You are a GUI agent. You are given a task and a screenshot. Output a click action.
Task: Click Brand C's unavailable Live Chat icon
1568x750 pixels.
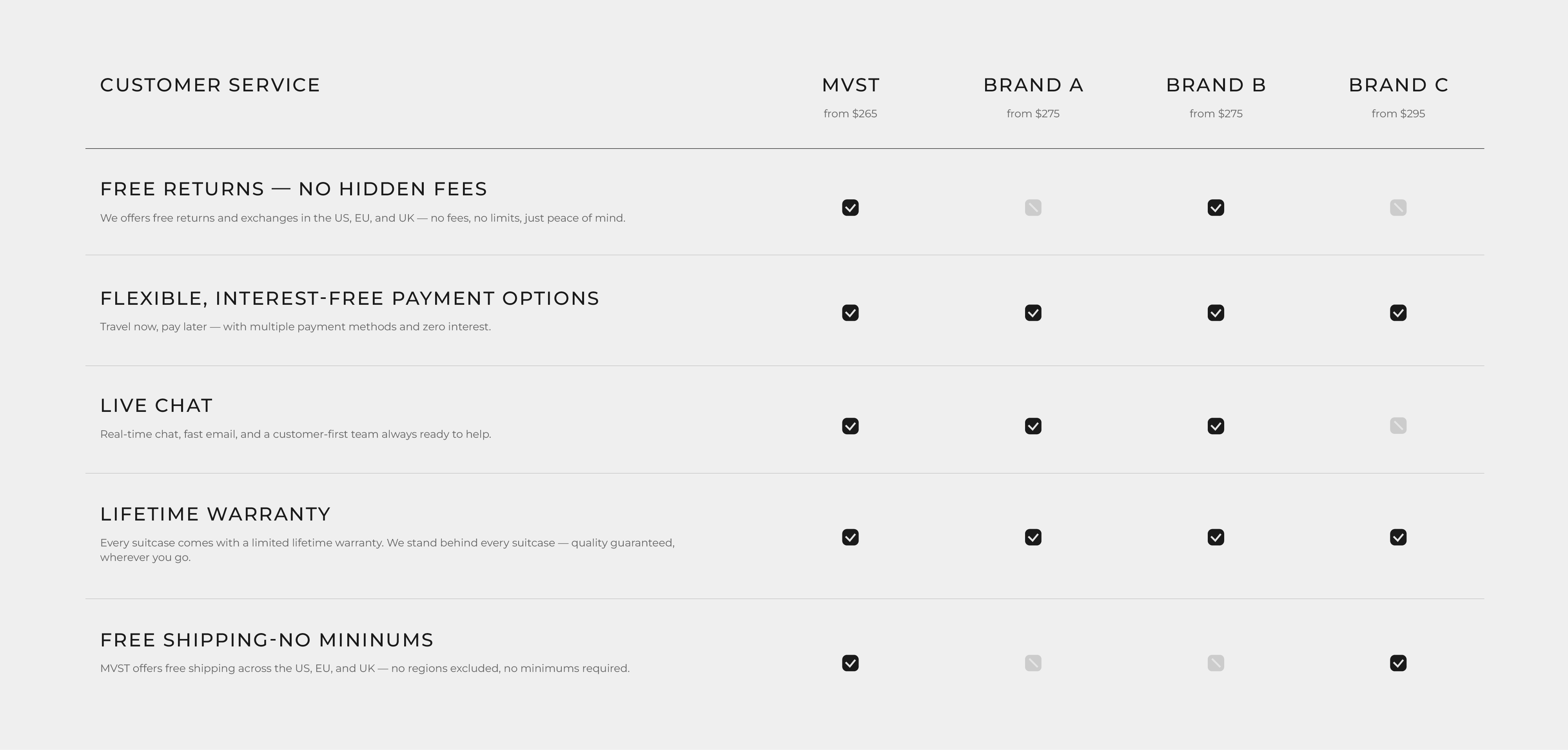point(1398,426)
